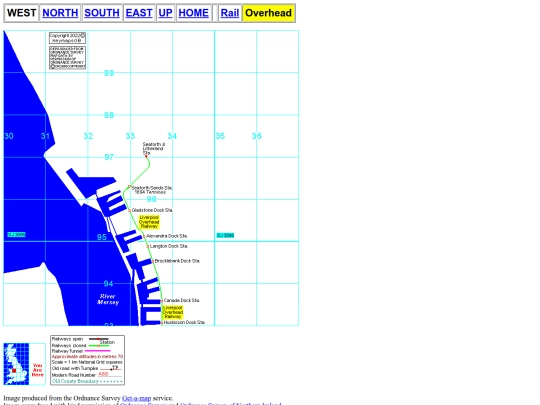540x405 pixels.
Task: Open the Get-a-map service link
Action: [136, 398]
